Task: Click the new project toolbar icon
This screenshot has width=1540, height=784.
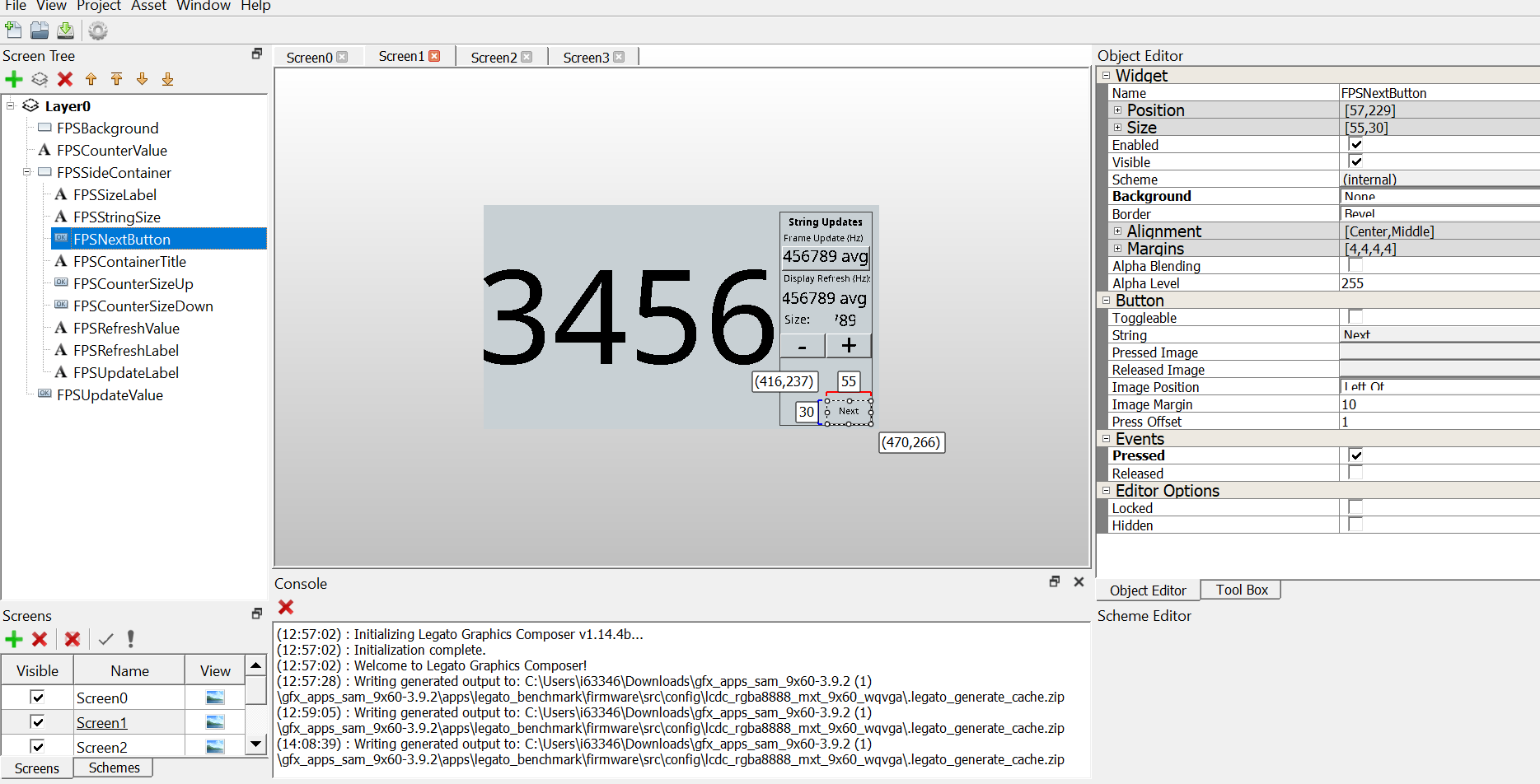Action: tap(13, 30)
